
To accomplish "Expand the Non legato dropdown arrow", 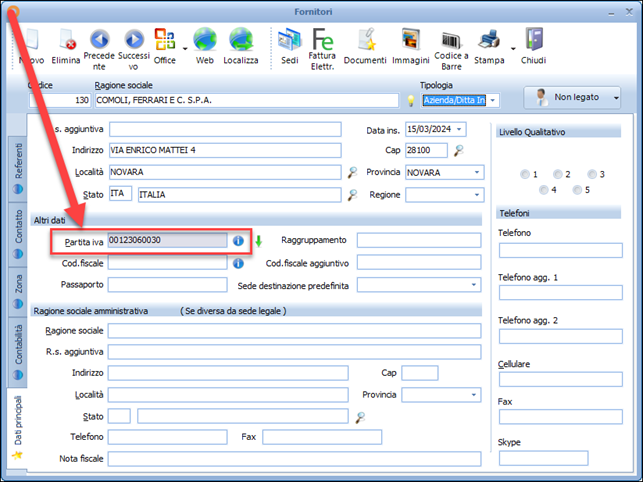I will tap(616, 98).
